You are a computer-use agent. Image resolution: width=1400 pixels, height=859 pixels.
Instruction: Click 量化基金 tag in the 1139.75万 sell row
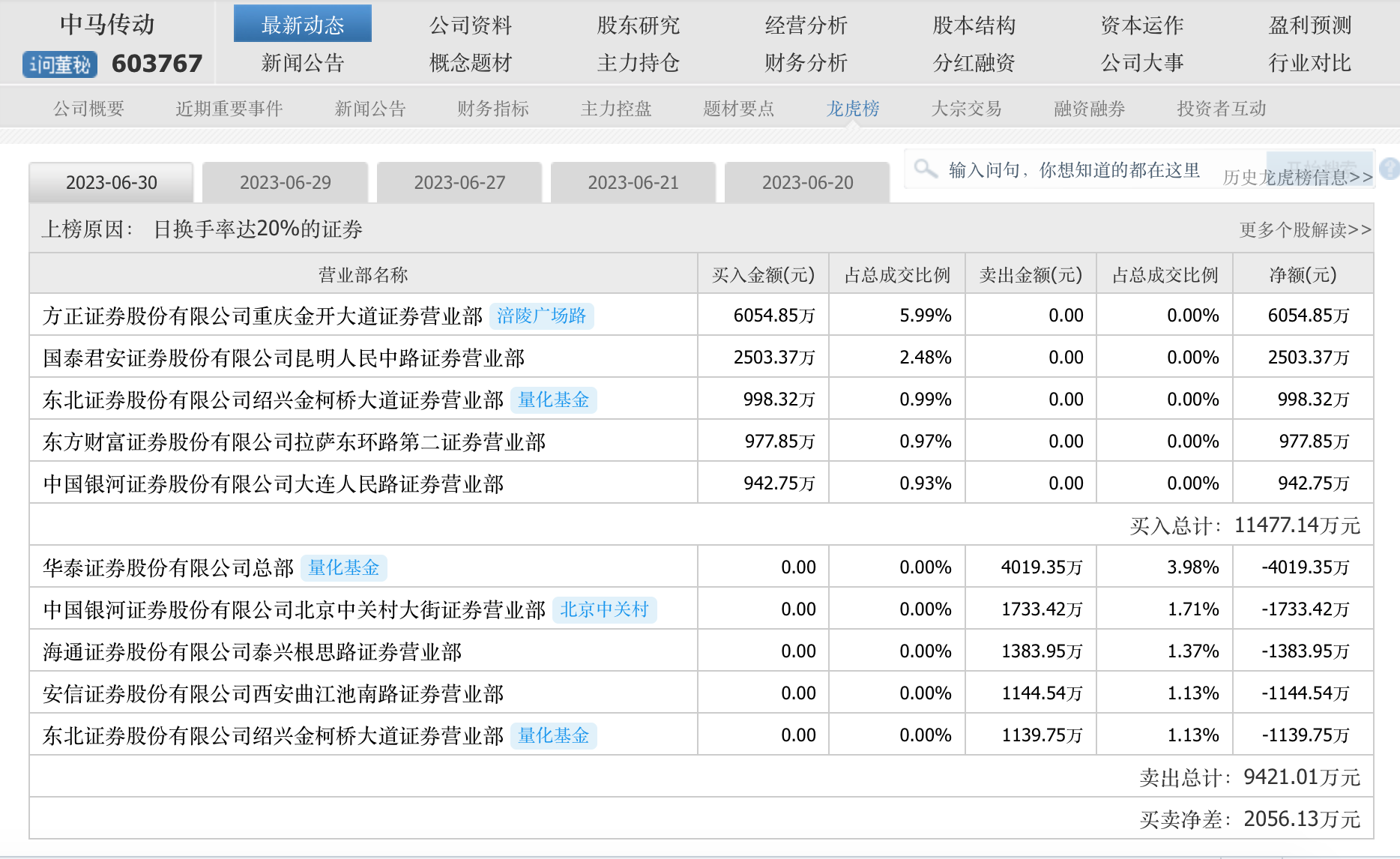pos(554,735)
